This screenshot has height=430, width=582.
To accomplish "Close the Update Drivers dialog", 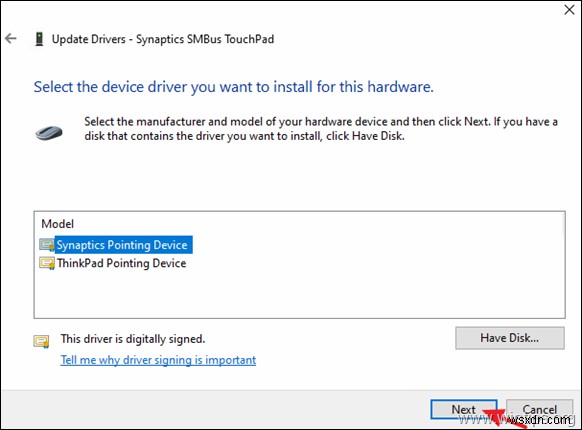I will pos(569,10).
